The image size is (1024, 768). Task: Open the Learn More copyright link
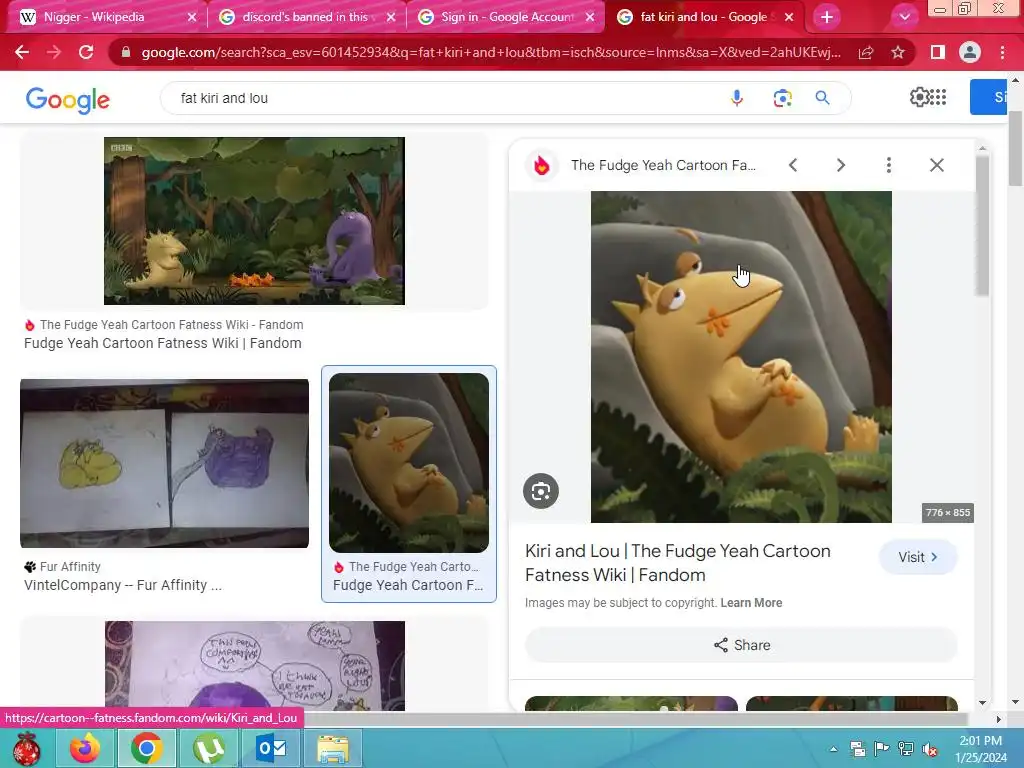coord(751,603)
